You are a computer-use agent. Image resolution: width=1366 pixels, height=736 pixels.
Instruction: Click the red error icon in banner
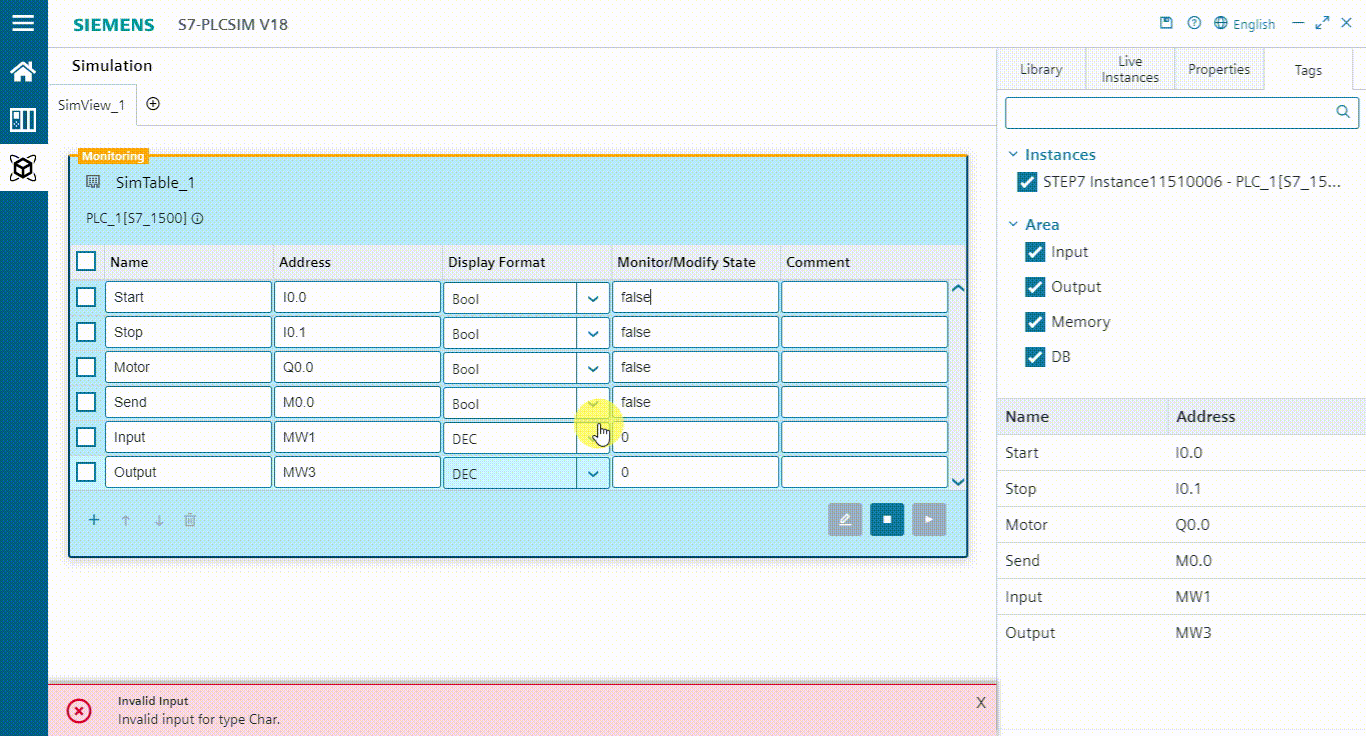(79, 711)
